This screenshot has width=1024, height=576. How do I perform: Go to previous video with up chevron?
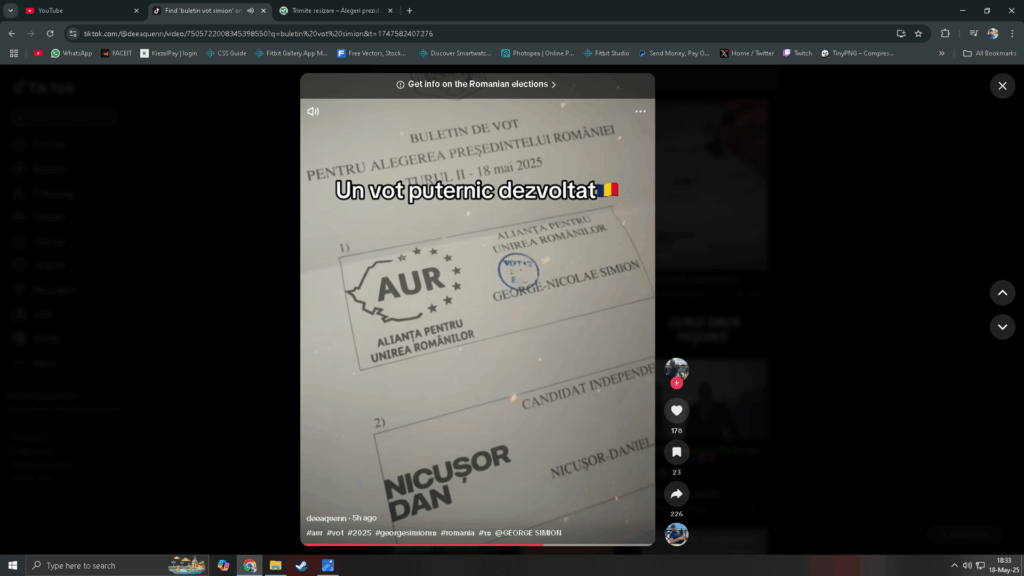pos(1002,293)
